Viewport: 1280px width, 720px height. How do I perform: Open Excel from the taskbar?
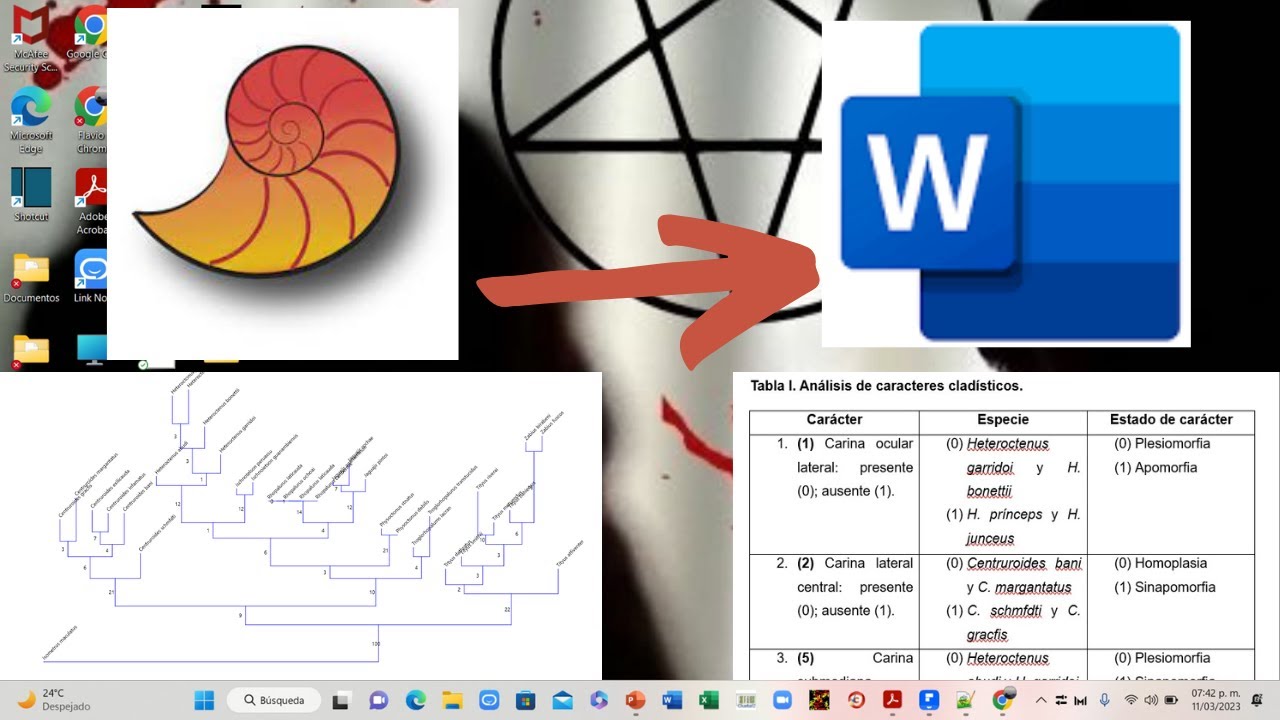[708, 700]
